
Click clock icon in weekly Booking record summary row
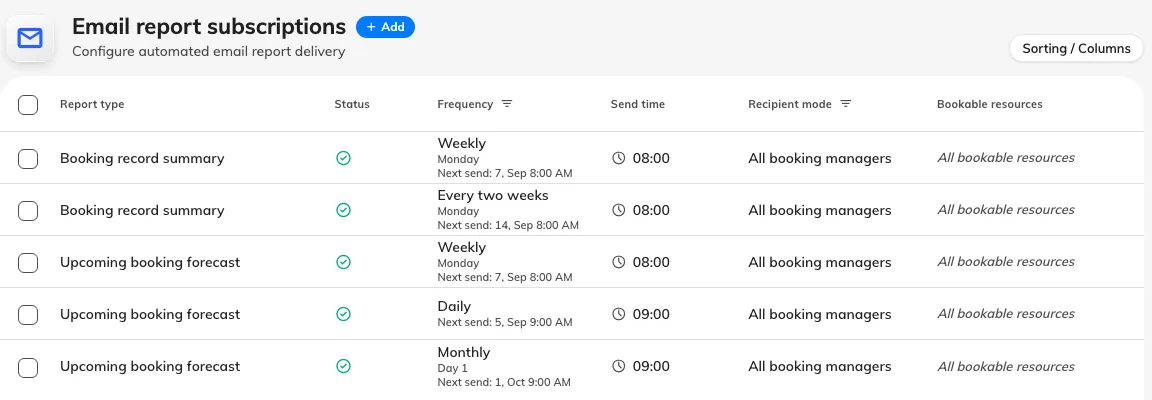tap(619, 158)
